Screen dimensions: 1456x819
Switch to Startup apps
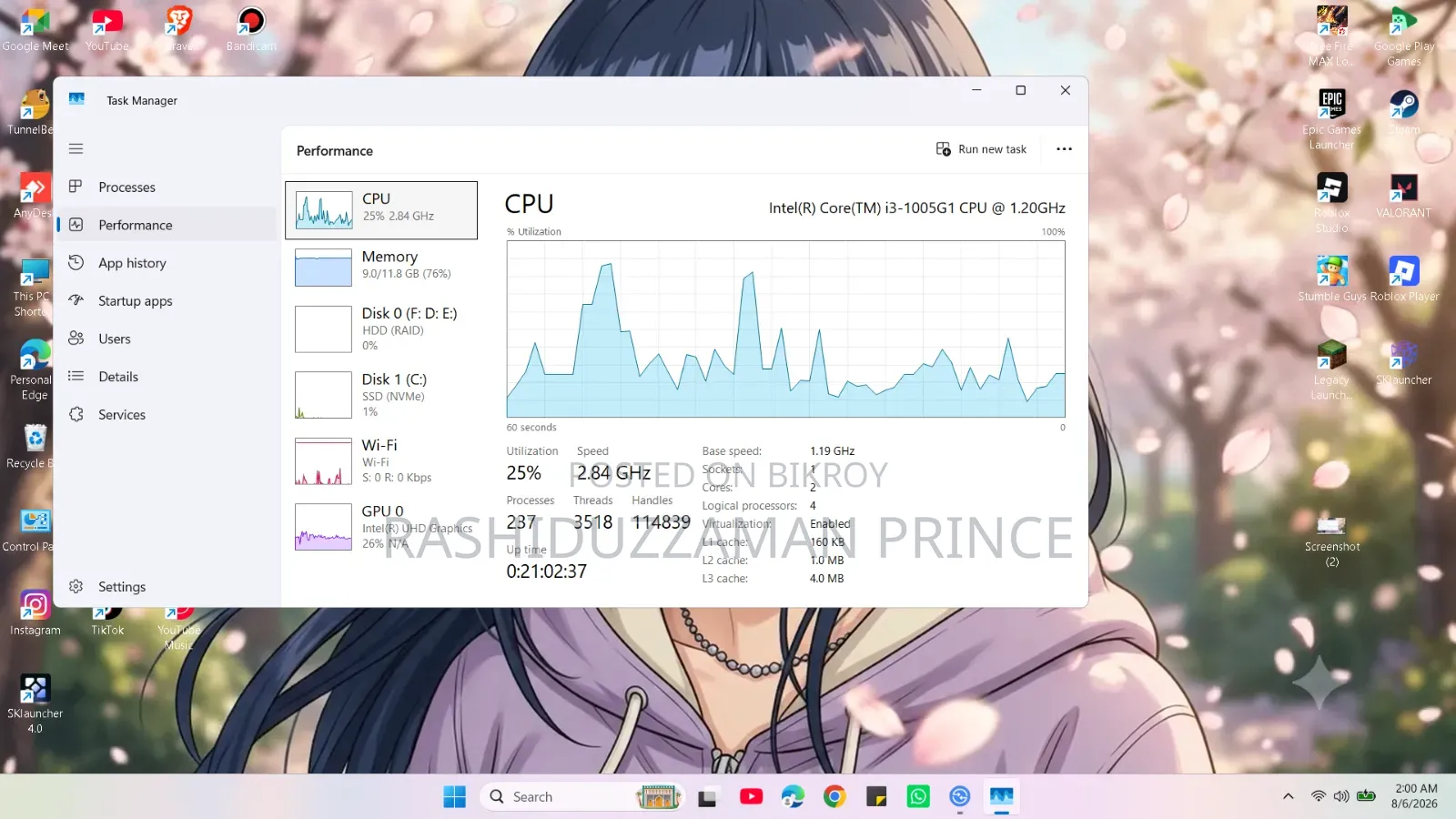pyautogui.click(x=167, y=300)
